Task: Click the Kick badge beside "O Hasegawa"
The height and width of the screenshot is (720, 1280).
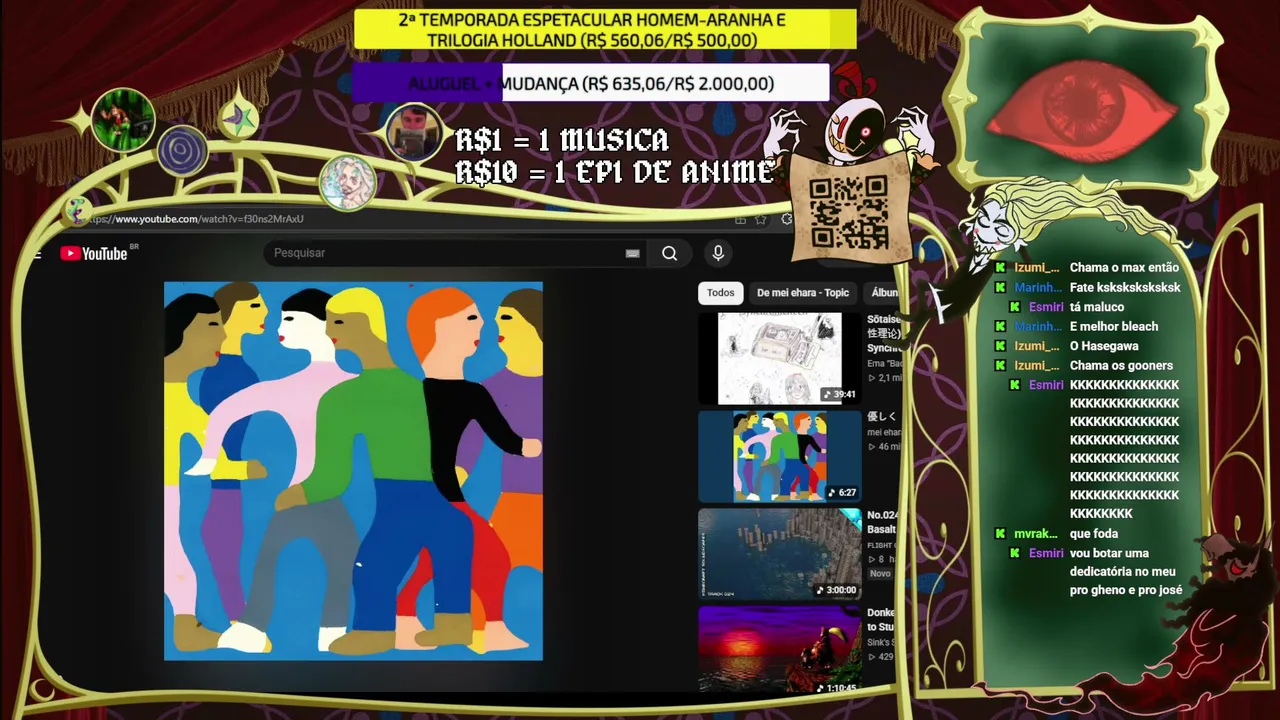Action: coord(1000,346)
